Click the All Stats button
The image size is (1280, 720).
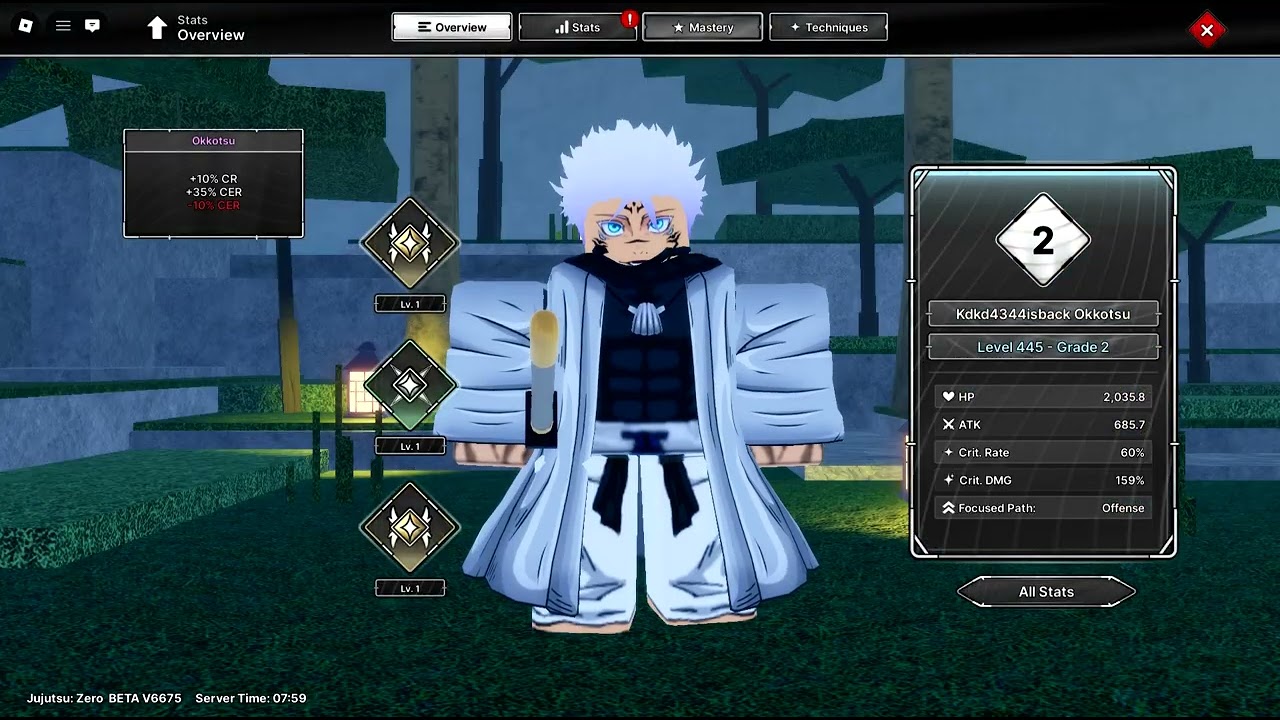[1046, 592]
